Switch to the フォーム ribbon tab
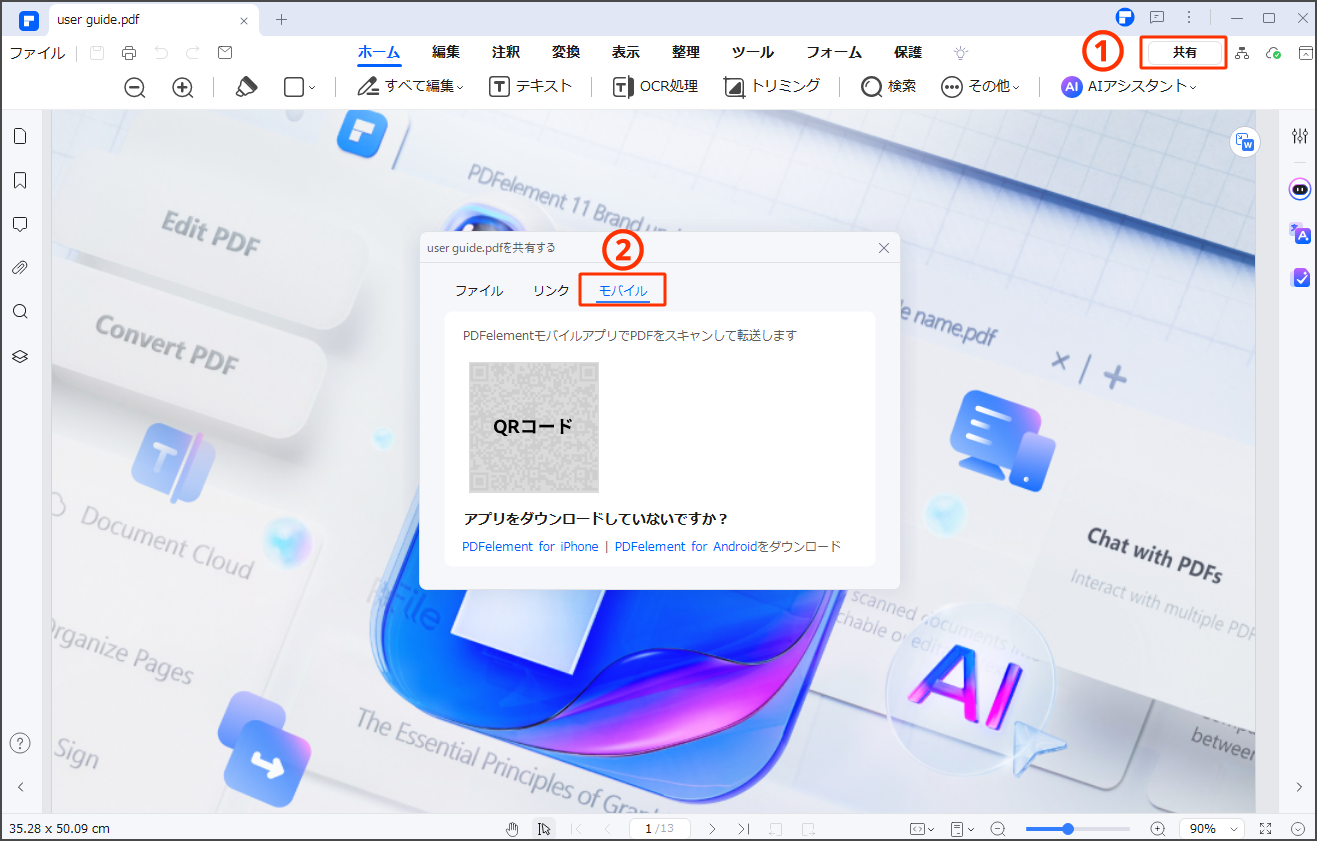 click(834, 53)
